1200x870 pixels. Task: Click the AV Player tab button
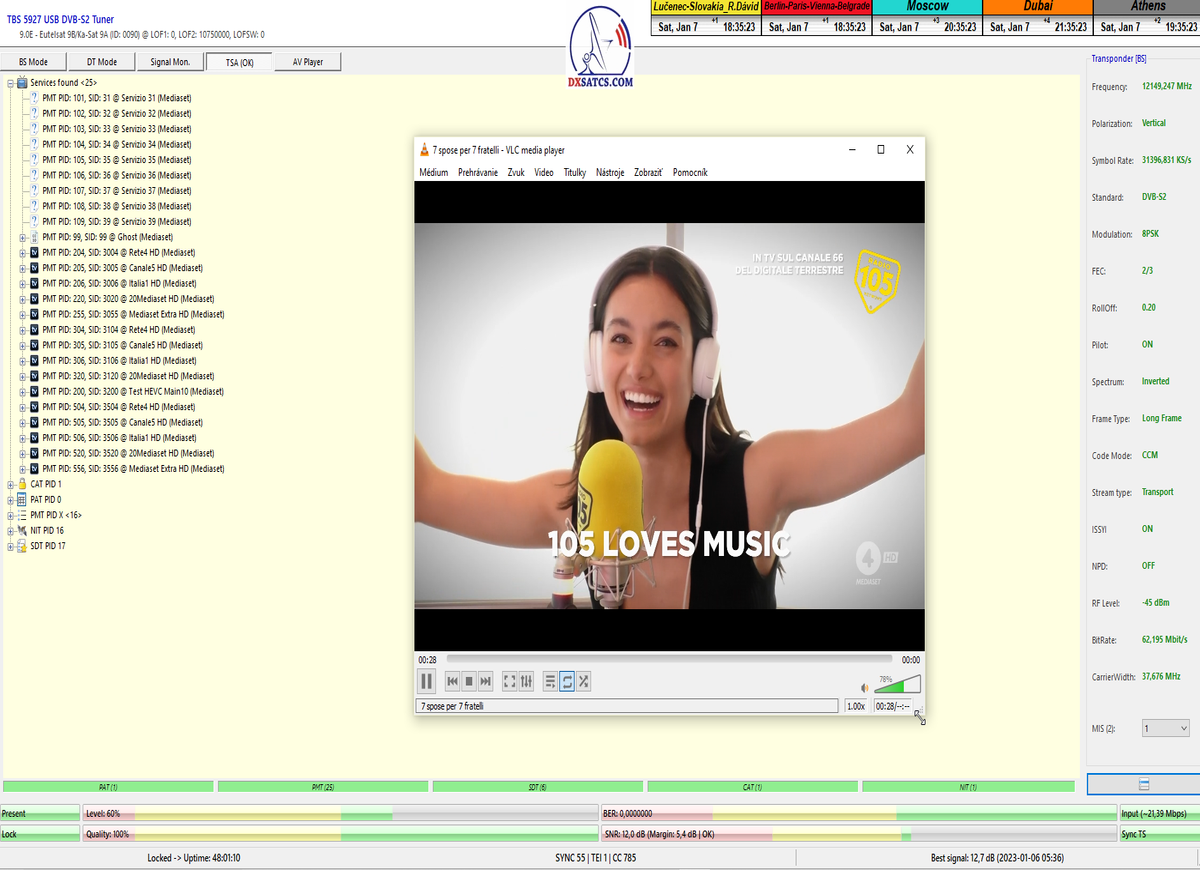tap(308, 62)
